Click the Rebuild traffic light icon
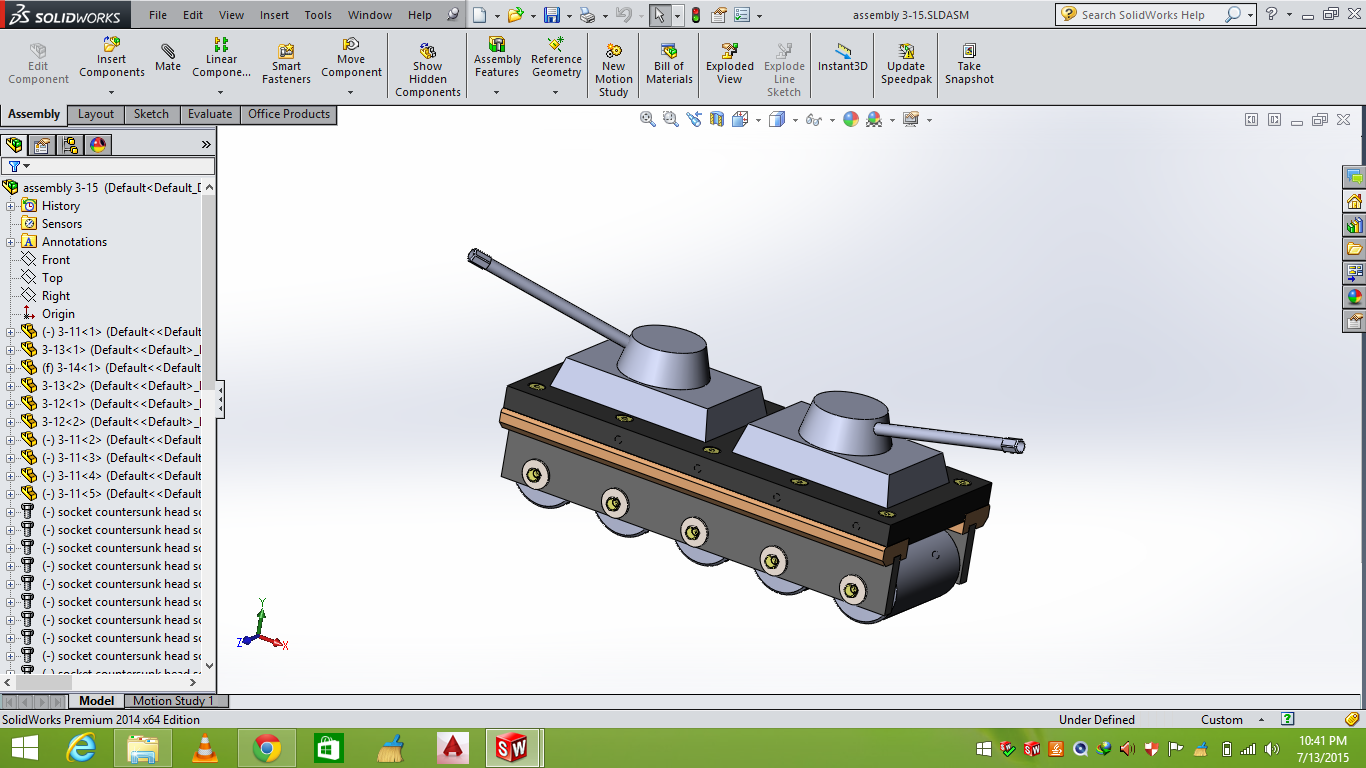 click(696, 15)
